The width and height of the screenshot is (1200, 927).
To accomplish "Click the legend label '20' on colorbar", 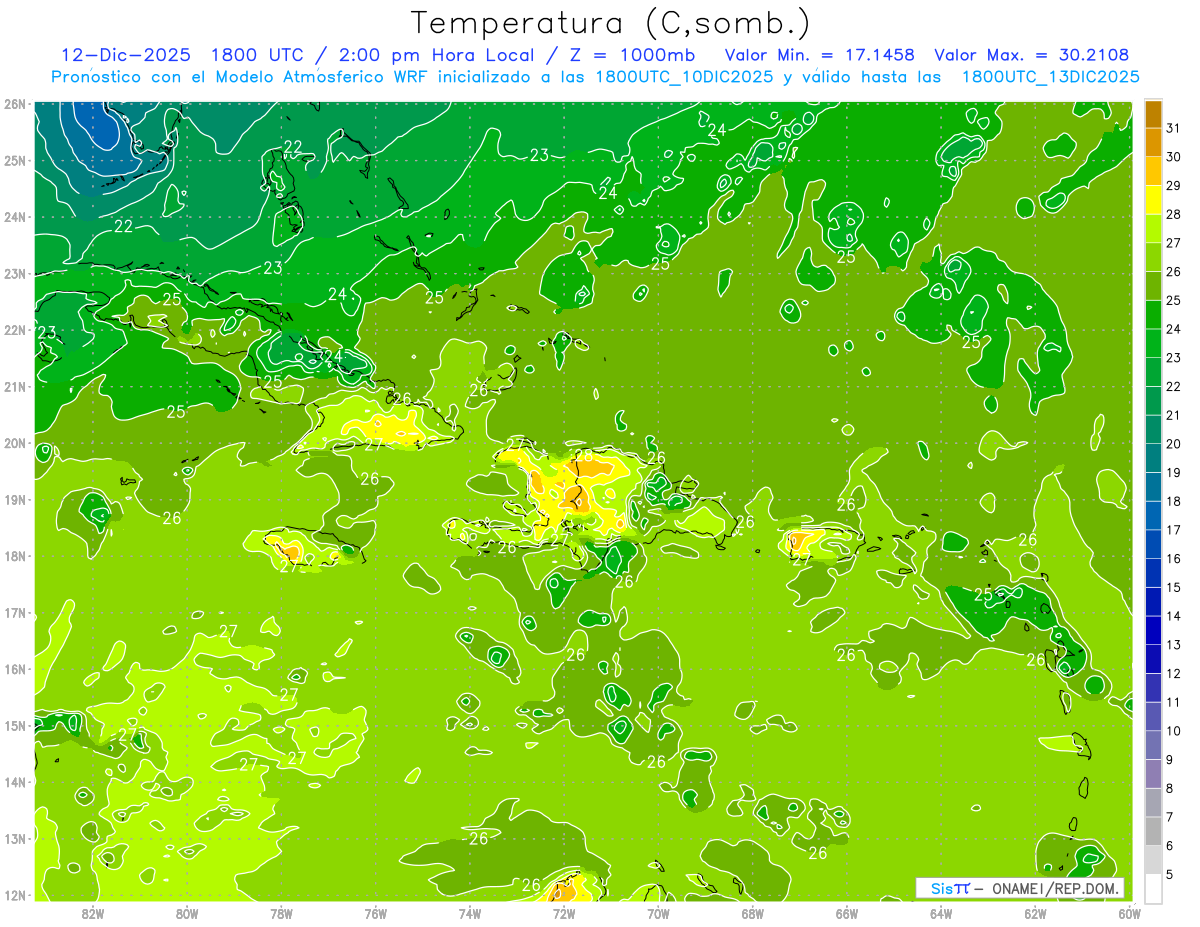I will 1174,444.
